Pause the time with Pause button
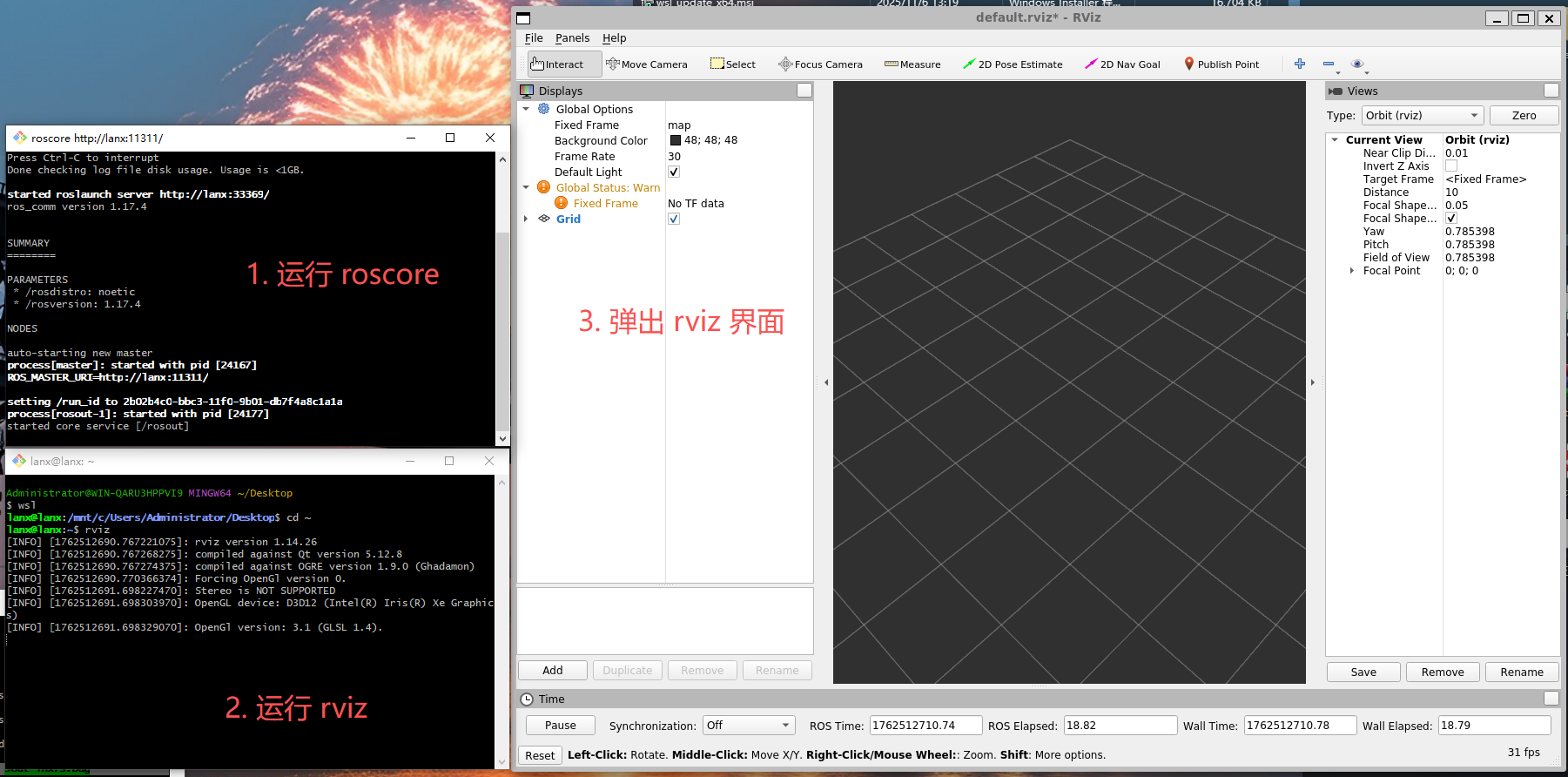 [561, 725]
